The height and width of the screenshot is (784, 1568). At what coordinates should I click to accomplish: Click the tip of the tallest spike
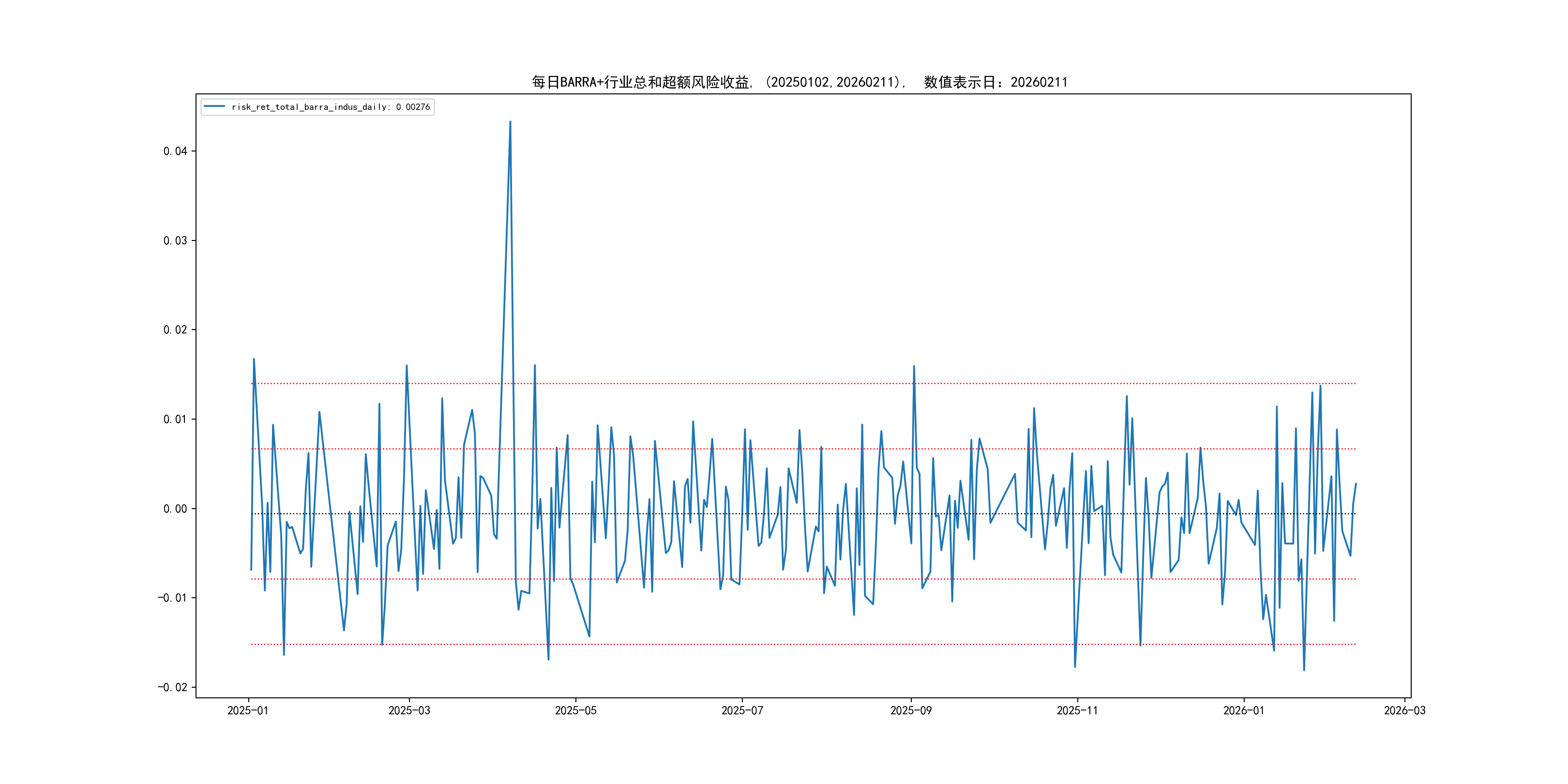click(510, 122)
